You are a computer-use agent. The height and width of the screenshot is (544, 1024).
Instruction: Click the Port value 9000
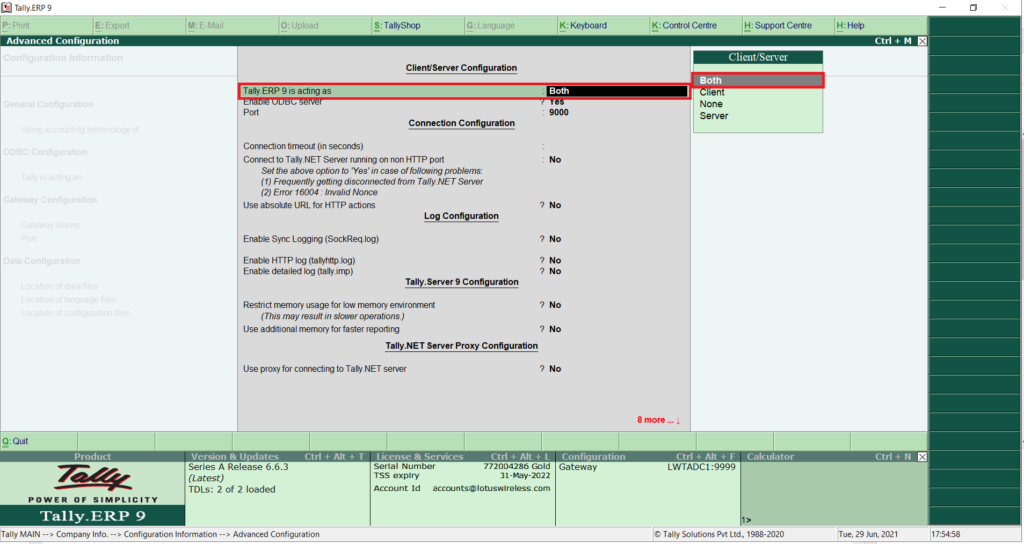pyautogui.click(x=558, y=112)
